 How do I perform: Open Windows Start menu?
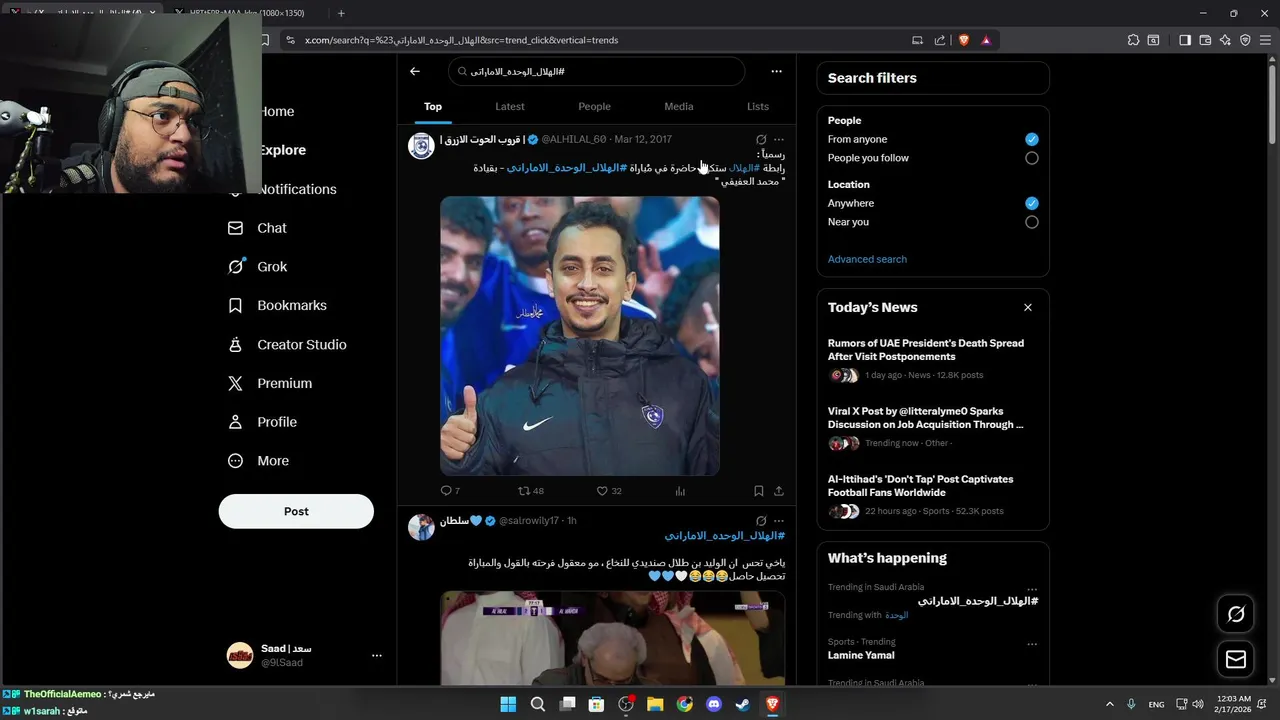tap(508, 704)
